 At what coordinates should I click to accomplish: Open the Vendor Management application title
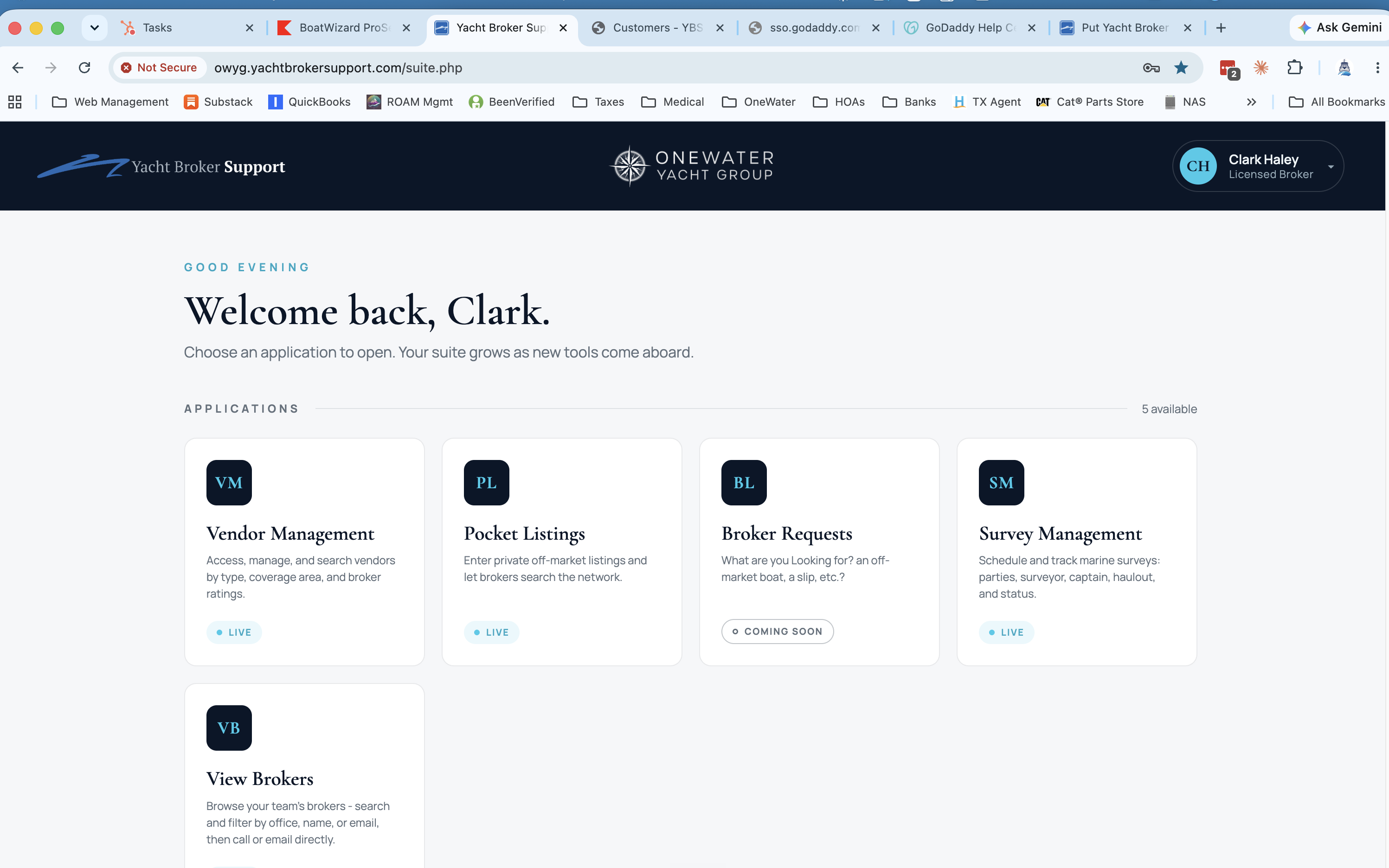(290, 534)
